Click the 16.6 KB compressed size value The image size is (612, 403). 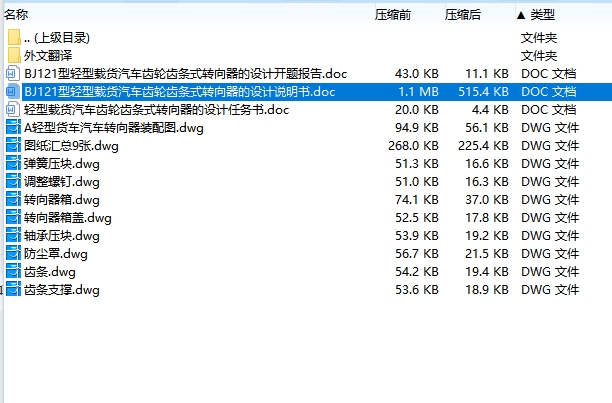click(487, 163)
